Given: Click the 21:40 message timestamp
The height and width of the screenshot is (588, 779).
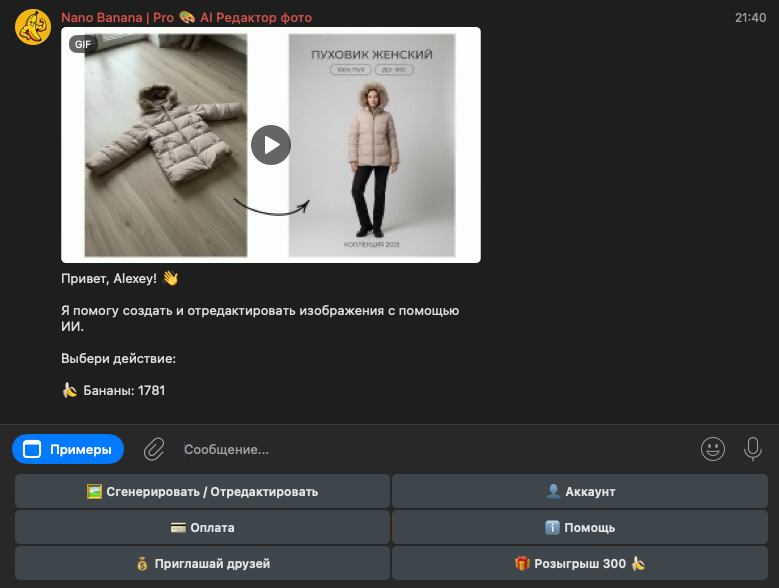Looking at the screenshot, I should (750, 18).
